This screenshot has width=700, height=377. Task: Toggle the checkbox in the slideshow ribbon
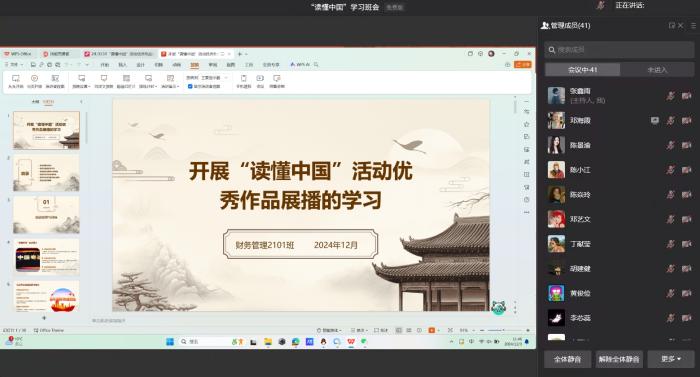coord(190,86)
